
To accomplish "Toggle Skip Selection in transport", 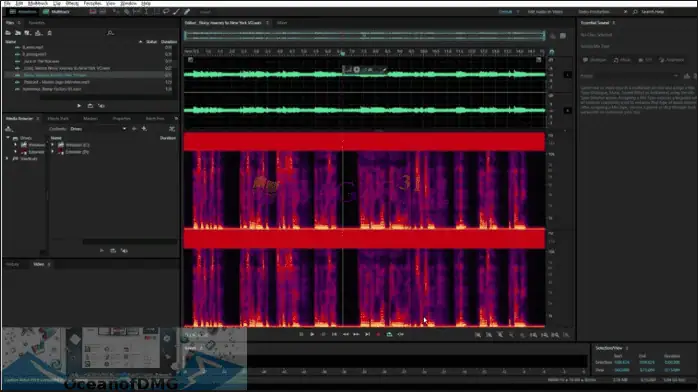I will click(401, 334).
